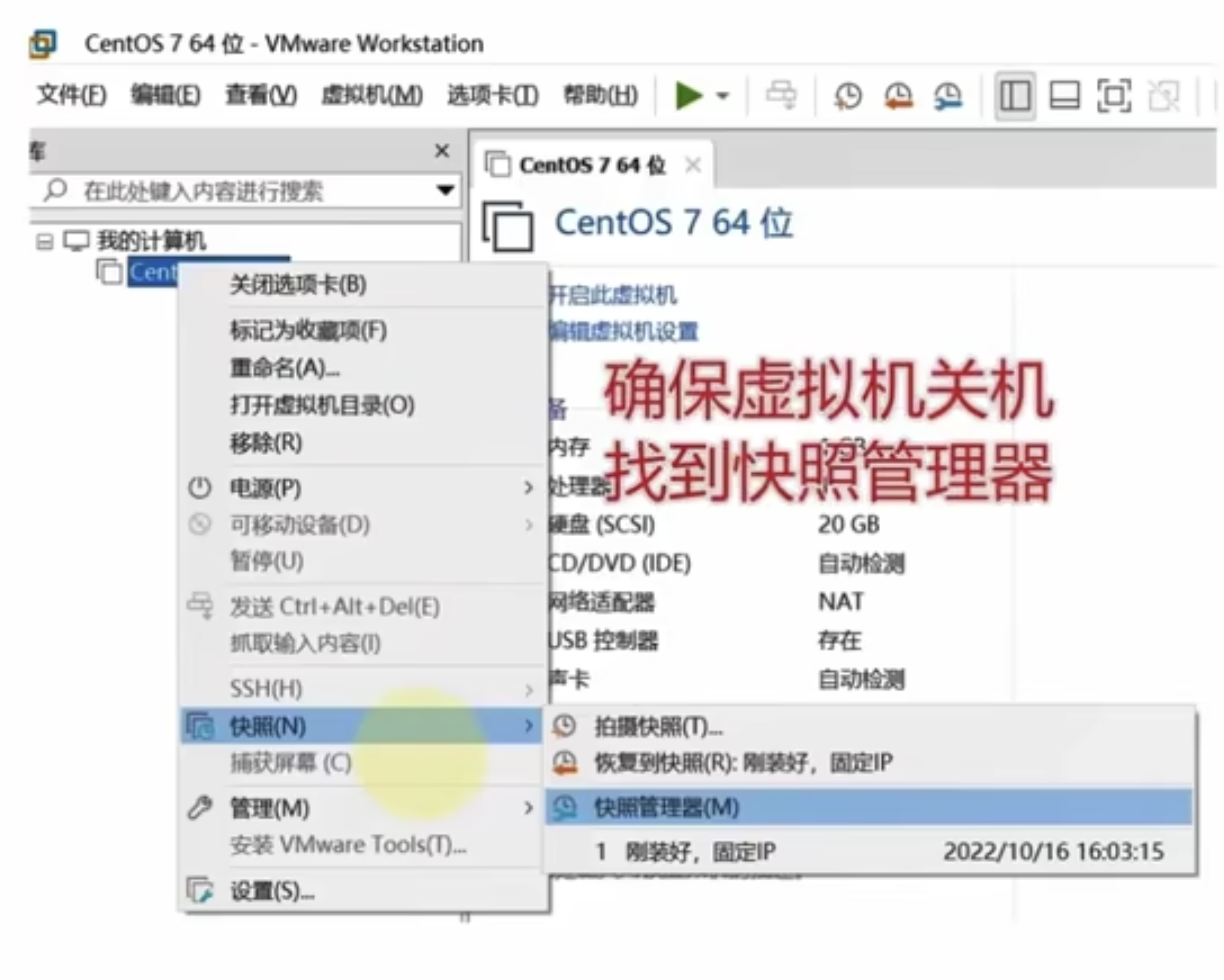This screenshot has width=1224, height=980.
Task: Click the clock icon beside 拍摄快照(T)
Action: (565, 726)
